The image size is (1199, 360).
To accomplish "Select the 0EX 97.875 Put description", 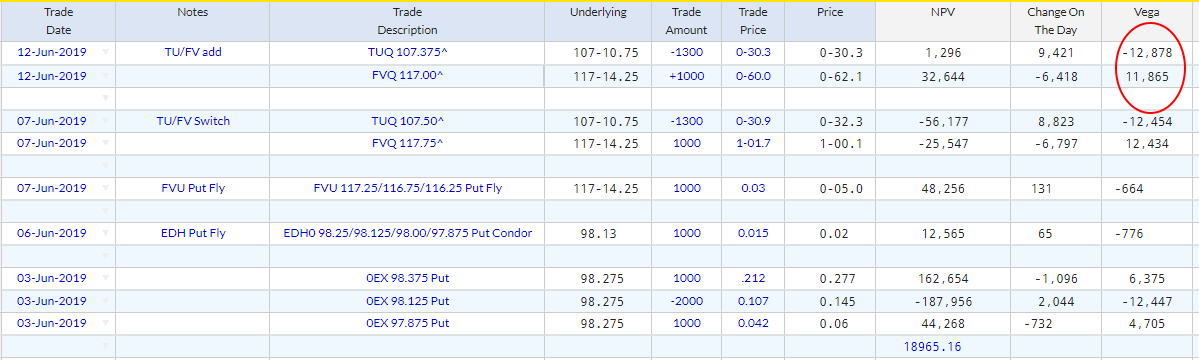I will tap(407, 324).
